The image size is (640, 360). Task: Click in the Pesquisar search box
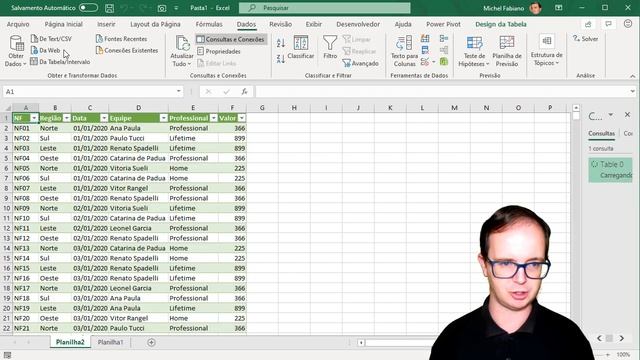[324, 8]
